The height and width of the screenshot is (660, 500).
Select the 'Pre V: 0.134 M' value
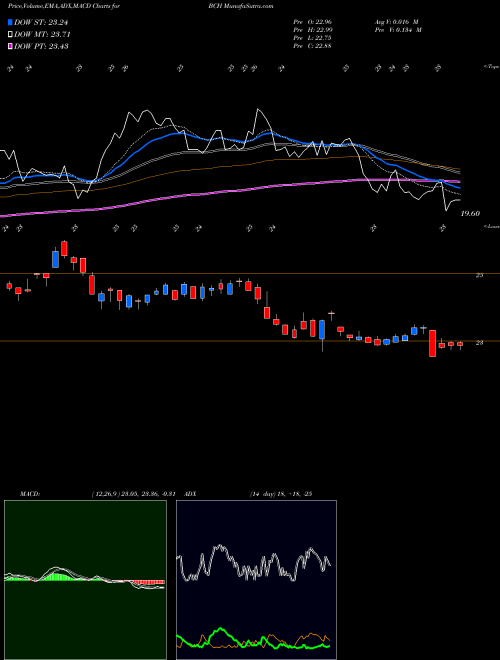pyautogui.click(x=400, y=30)
